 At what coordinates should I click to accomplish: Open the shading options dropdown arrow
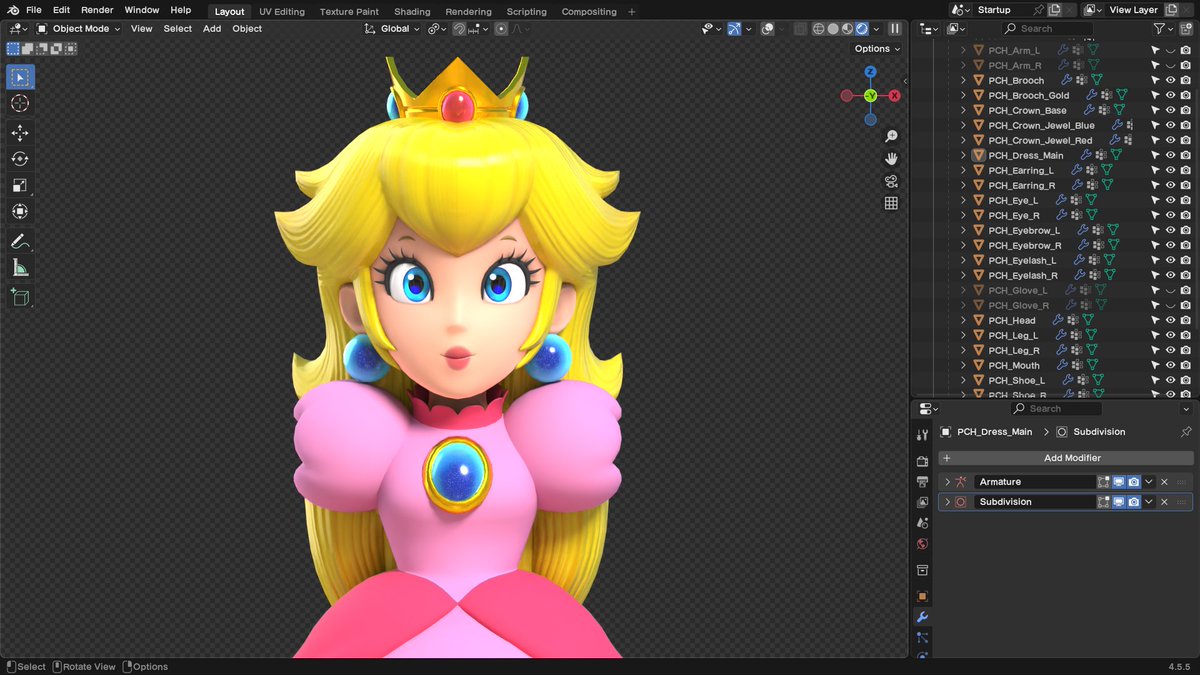click(875, 29)
